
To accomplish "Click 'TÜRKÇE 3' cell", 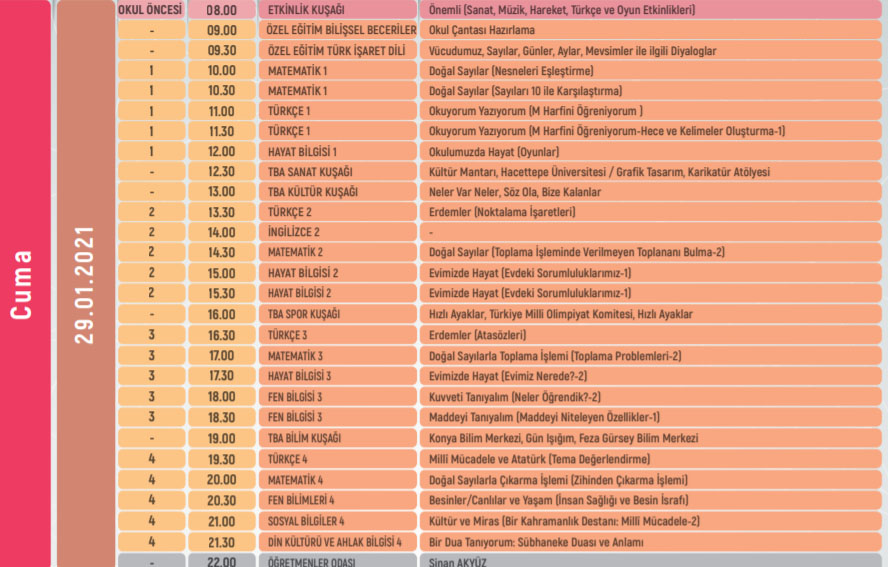I will pos(338,335).
